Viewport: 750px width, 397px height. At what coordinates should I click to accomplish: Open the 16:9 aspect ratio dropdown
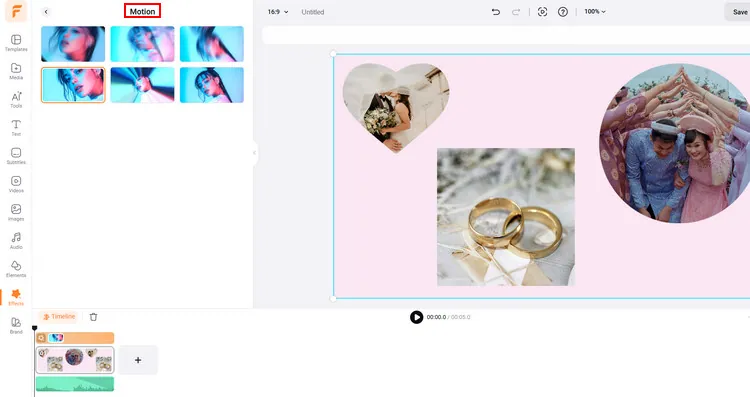tap(277, 11)
